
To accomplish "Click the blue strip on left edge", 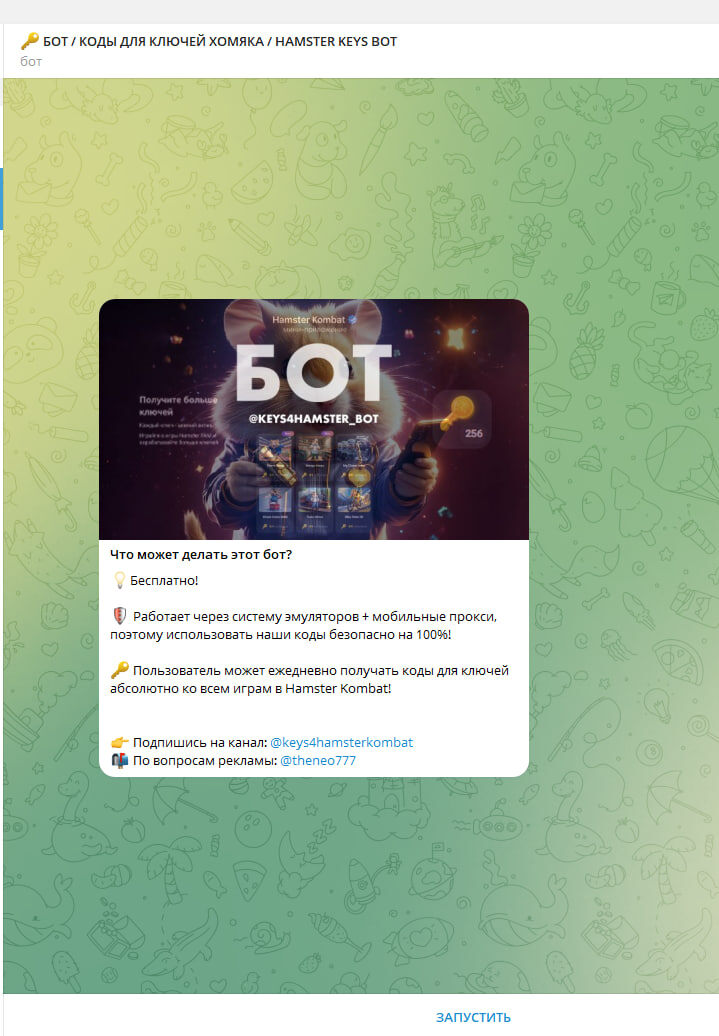I will coord(1,199).
